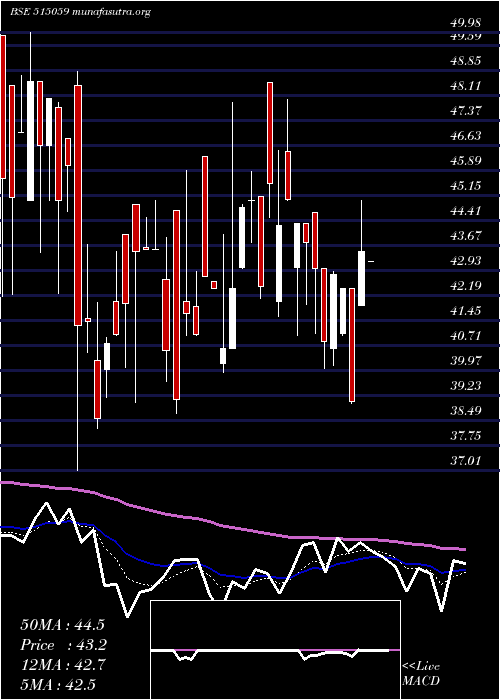Viewport: 500px width, 700px height.
Task: Click the tall red candle reaching 48.11 mid-chart
Action: [x=270, y=133]
